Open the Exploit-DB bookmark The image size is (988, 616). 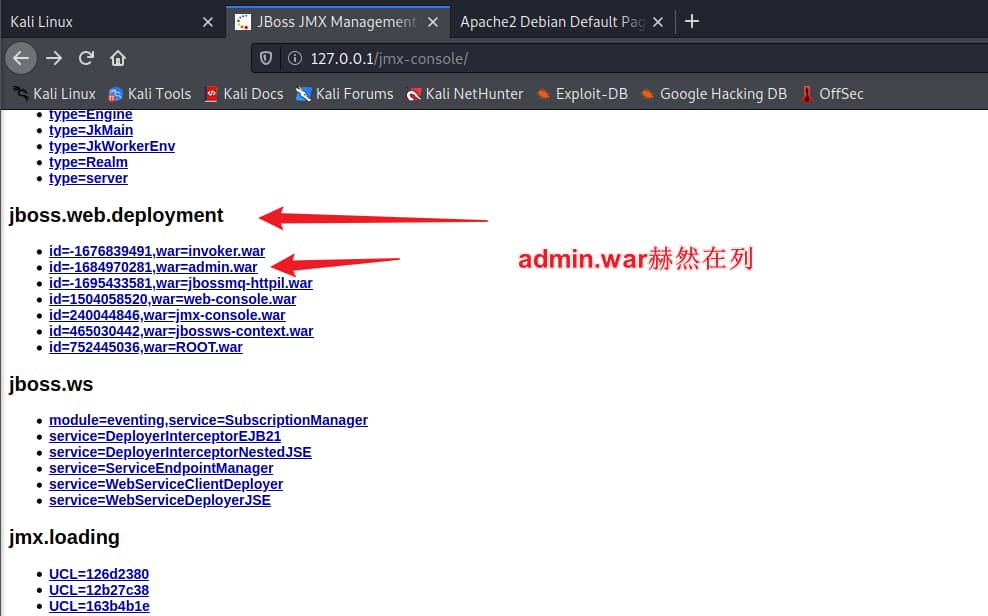click(x=582, y=94)
